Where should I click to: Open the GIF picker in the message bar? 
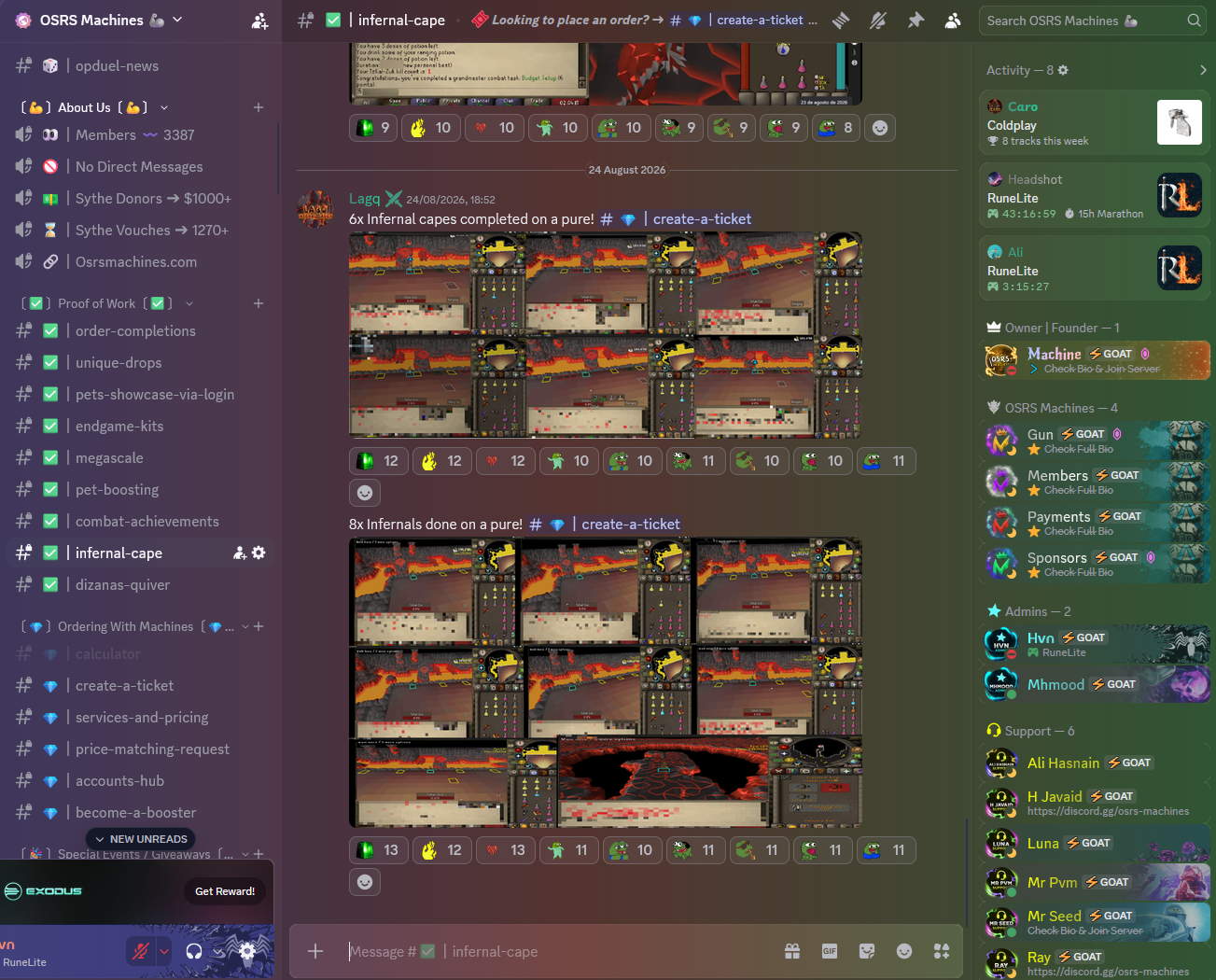click(830, 951)
